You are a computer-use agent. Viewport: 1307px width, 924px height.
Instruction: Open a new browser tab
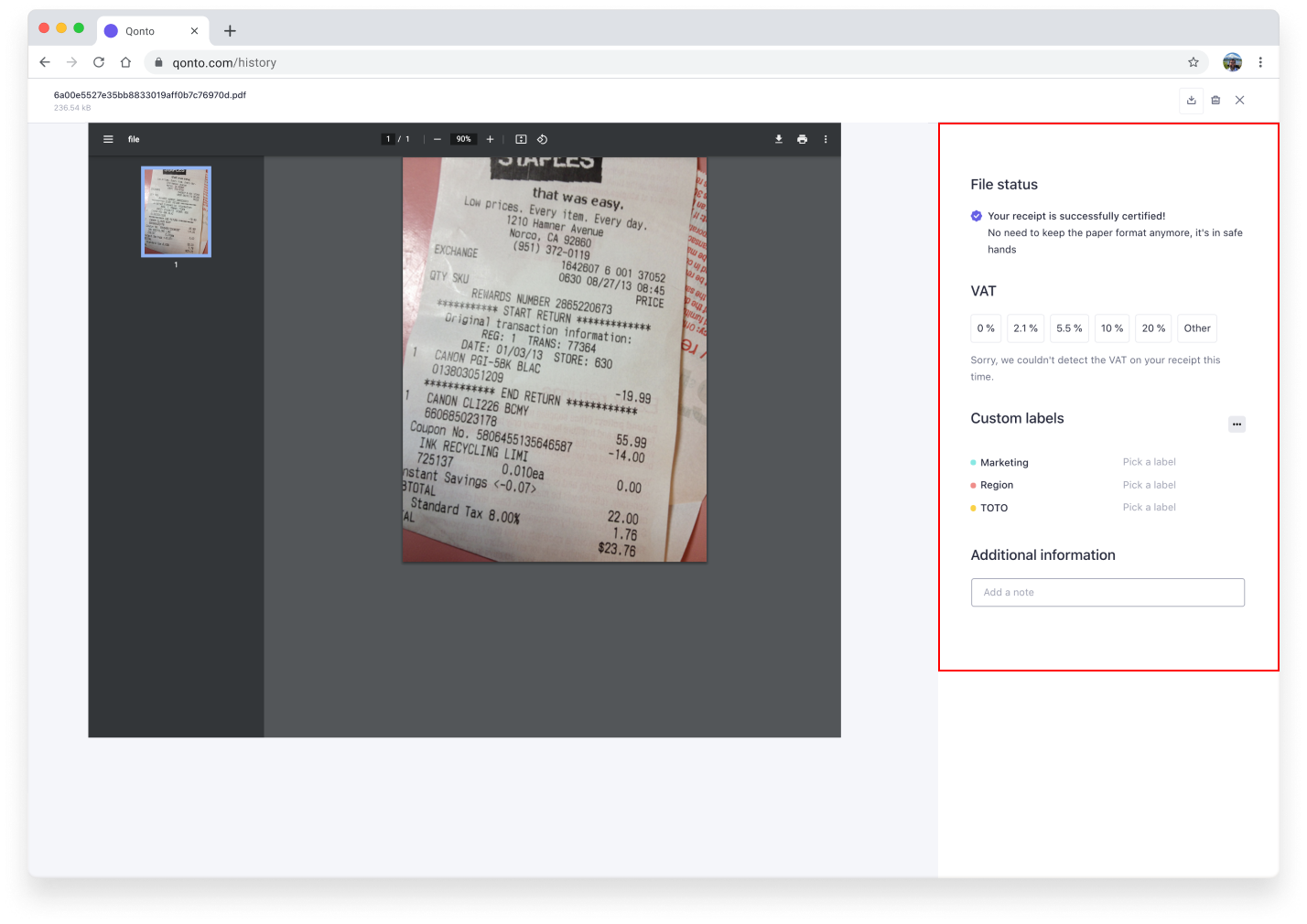tap(230, 31)
